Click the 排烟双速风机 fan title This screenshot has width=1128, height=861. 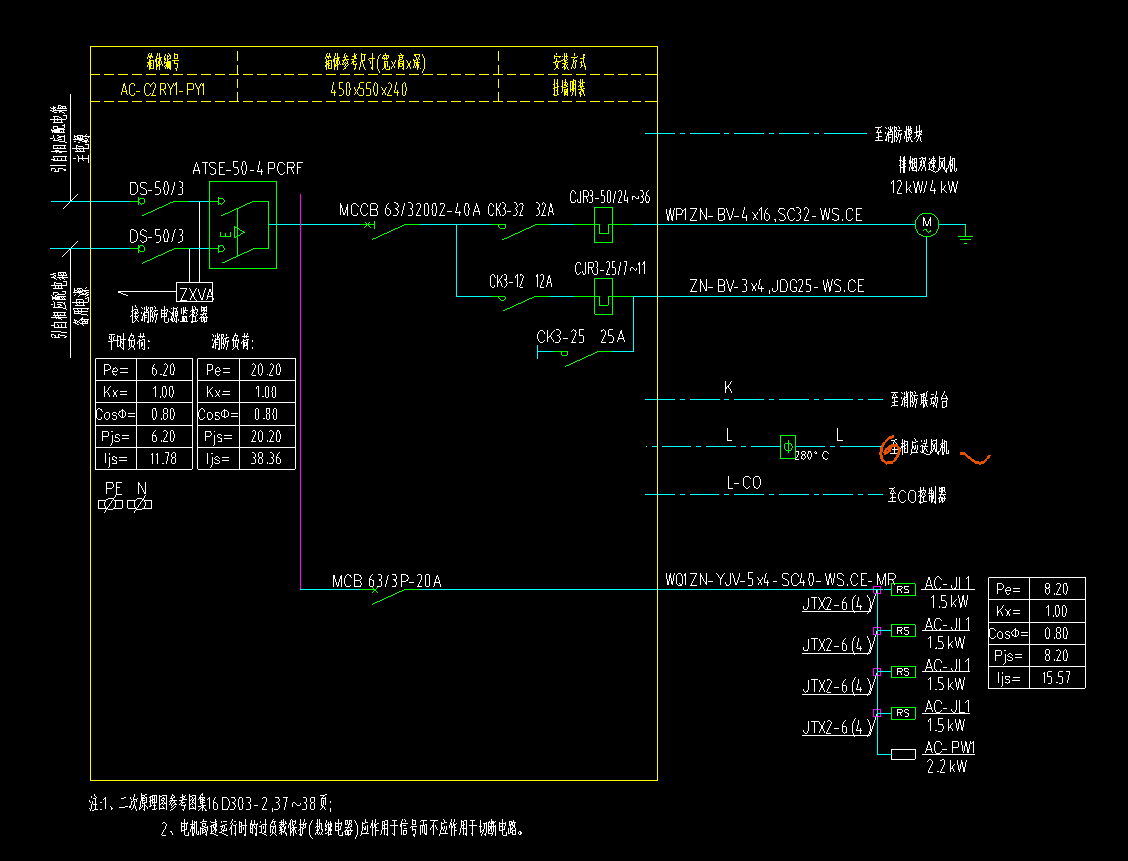(x=928, y=165)
